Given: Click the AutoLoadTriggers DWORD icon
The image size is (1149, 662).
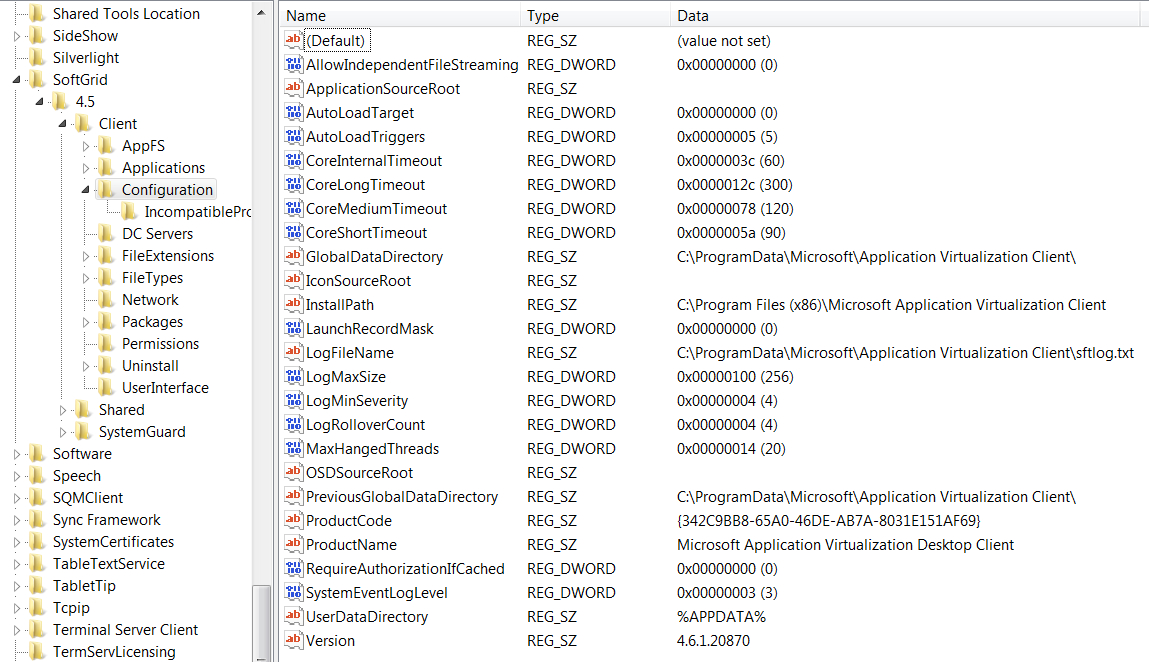Looking at the screenshot, I should click(x=293, y=136).
